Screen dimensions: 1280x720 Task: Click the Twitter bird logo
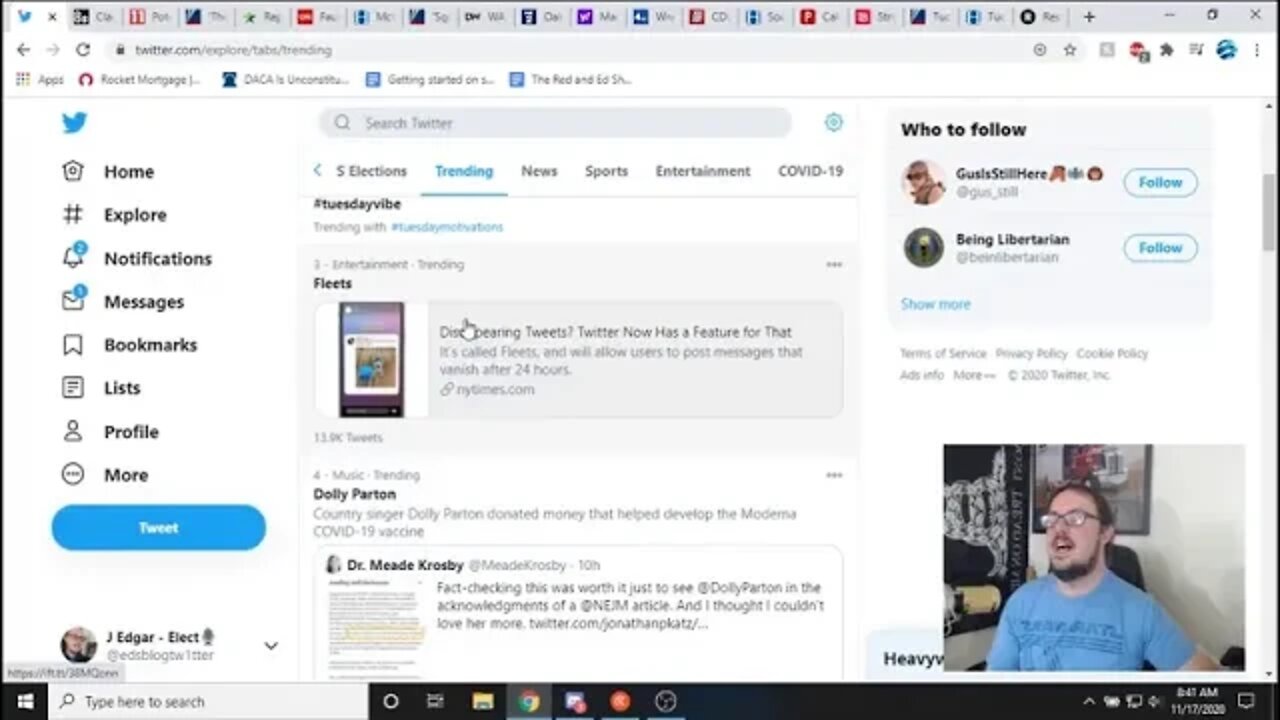(74, 122)
